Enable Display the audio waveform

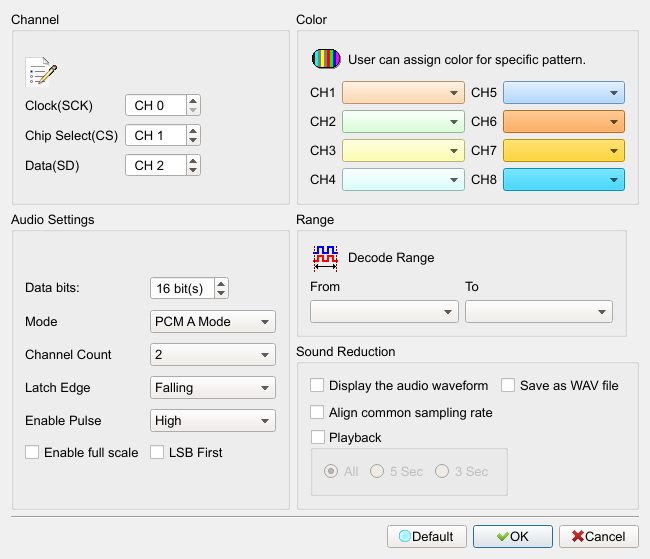(x=317, y=385)
